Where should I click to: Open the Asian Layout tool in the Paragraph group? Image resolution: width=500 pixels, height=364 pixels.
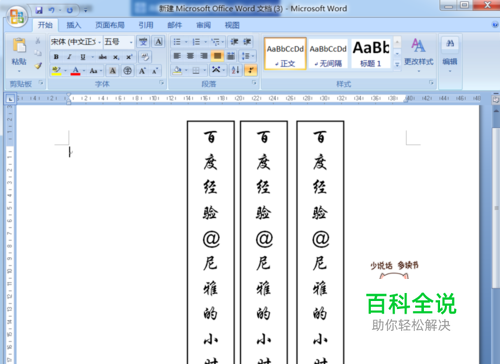click(x=216, y=70)
